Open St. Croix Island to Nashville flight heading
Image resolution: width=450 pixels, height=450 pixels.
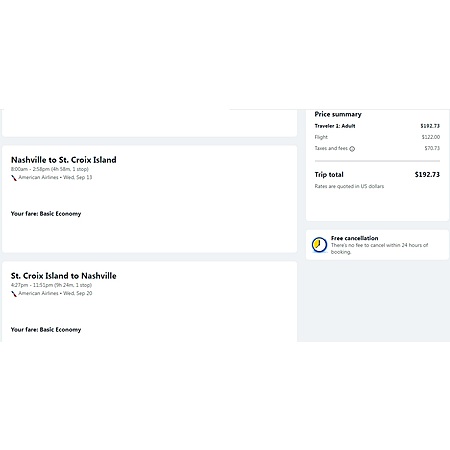pos(64,276)
